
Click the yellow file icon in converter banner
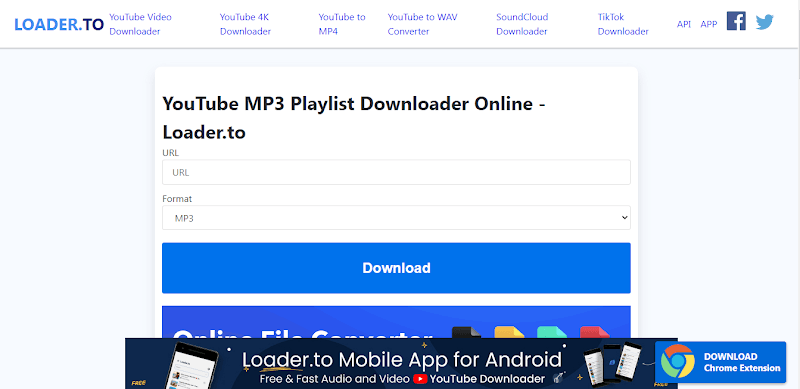pos(509,332)
